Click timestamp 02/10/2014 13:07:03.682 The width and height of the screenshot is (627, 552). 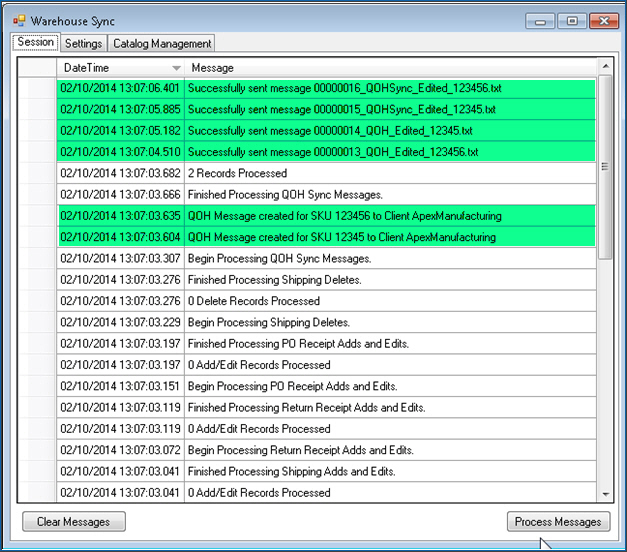pos(120,173)
